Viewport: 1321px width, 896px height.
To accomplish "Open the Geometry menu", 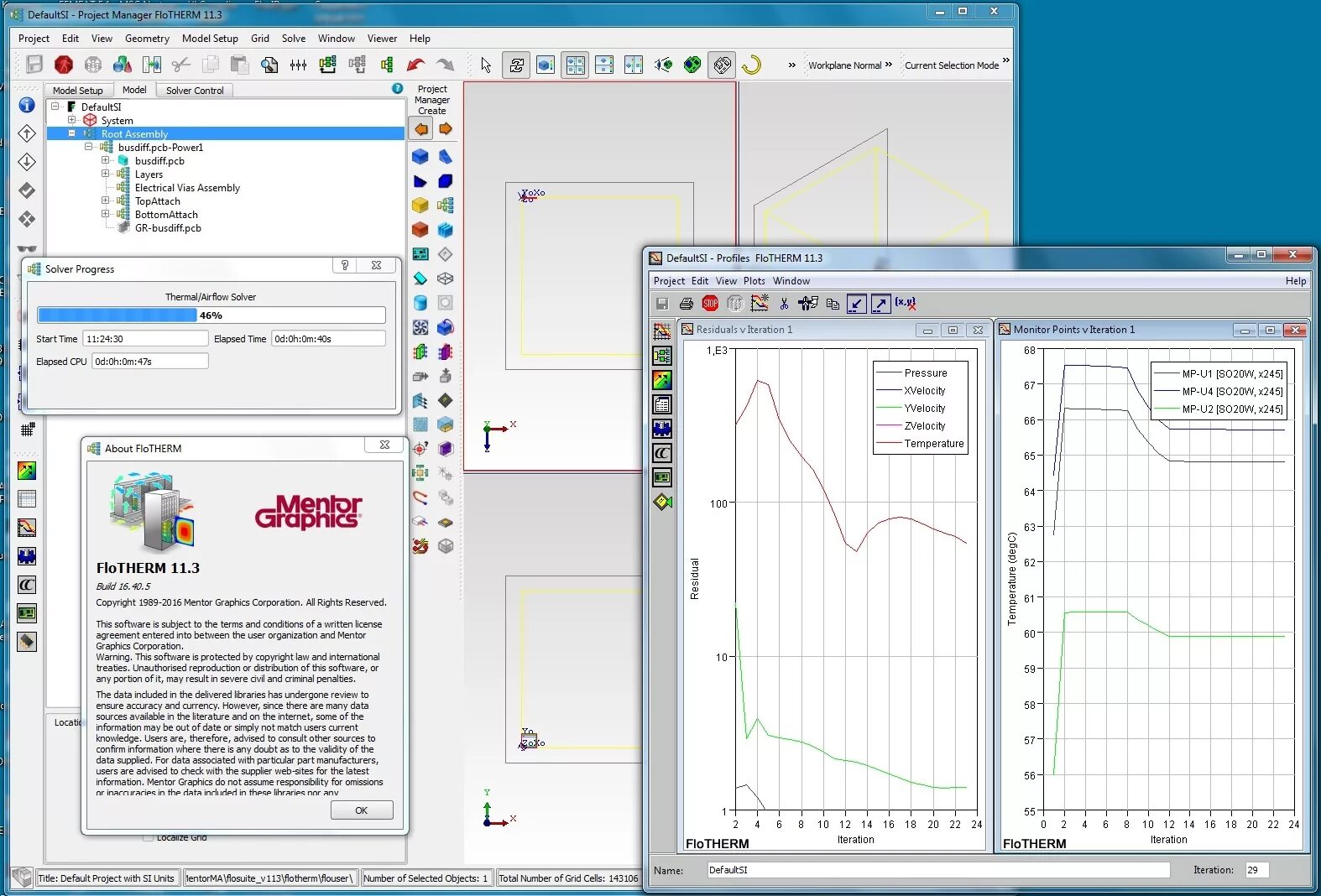I will [x=147, y=39].
